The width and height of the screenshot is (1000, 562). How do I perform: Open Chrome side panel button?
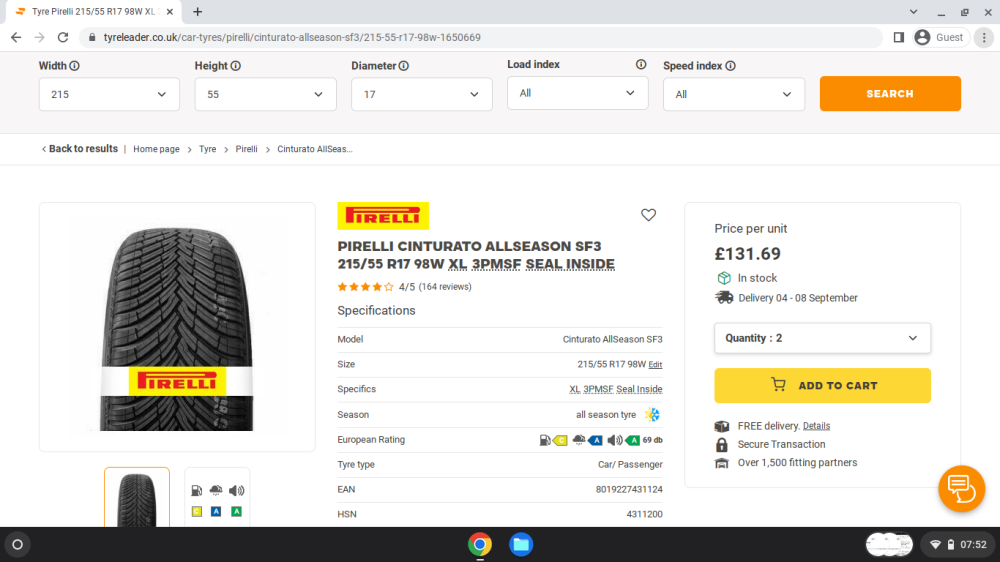pos(899,38)
